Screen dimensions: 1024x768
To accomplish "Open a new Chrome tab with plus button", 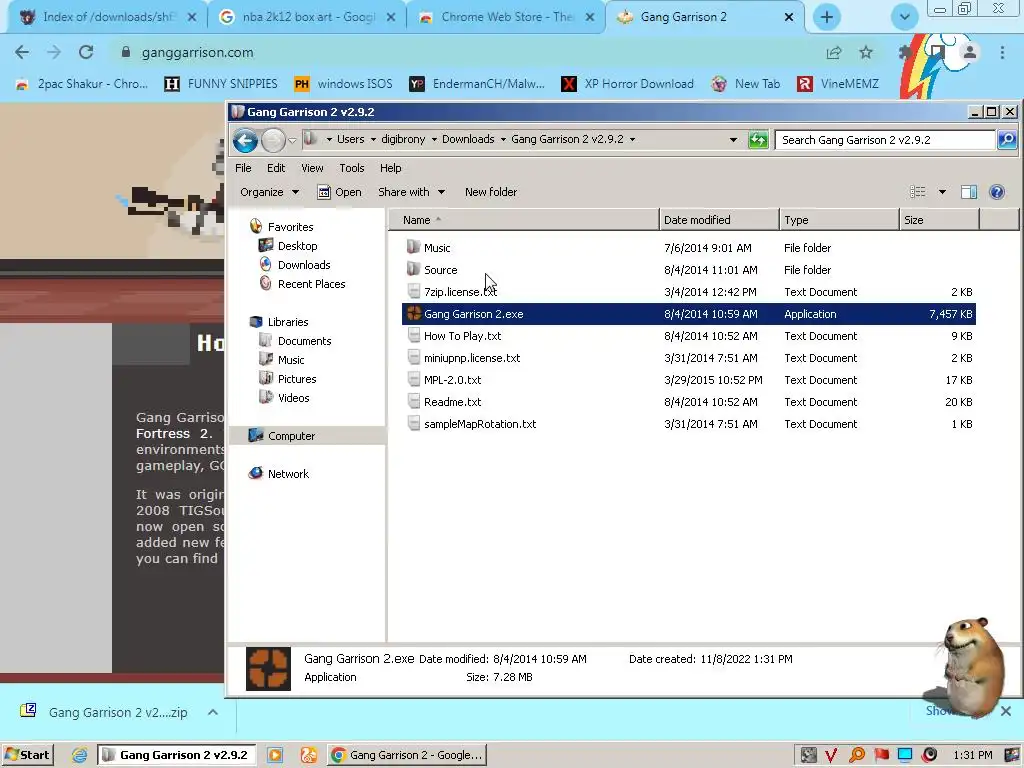I will [827, 17].
